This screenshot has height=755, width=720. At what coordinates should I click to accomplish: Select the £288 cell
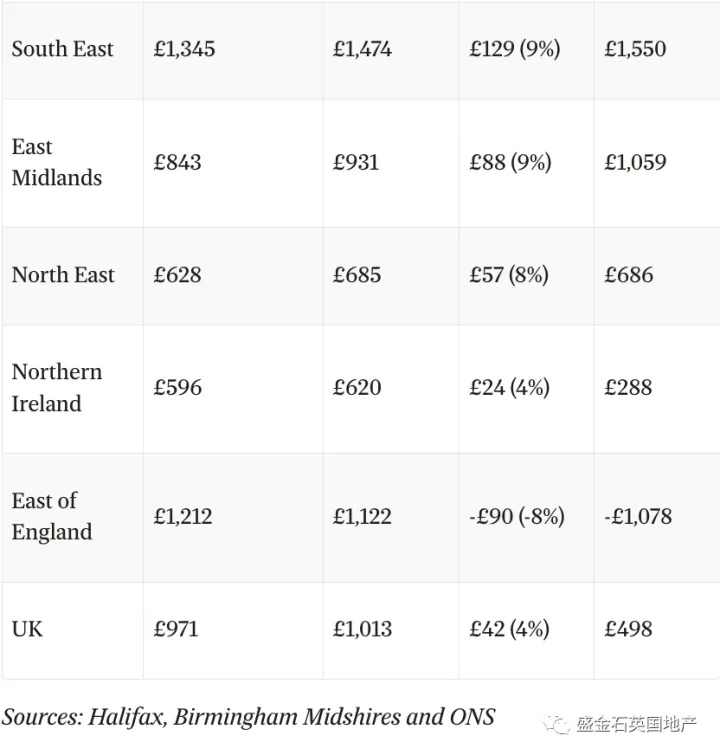pos(628,388)
